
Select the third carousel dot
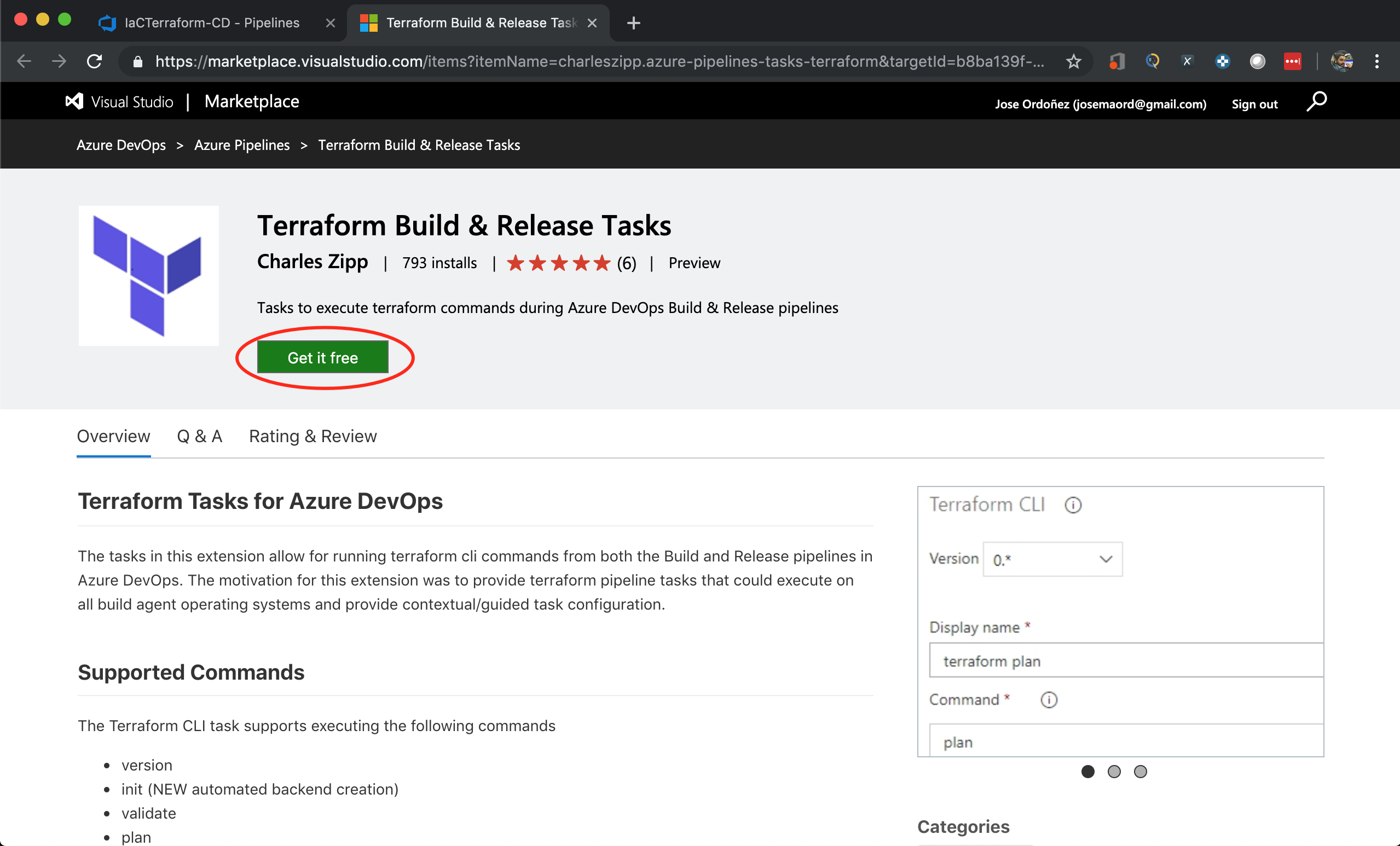tap(1140, 771)
